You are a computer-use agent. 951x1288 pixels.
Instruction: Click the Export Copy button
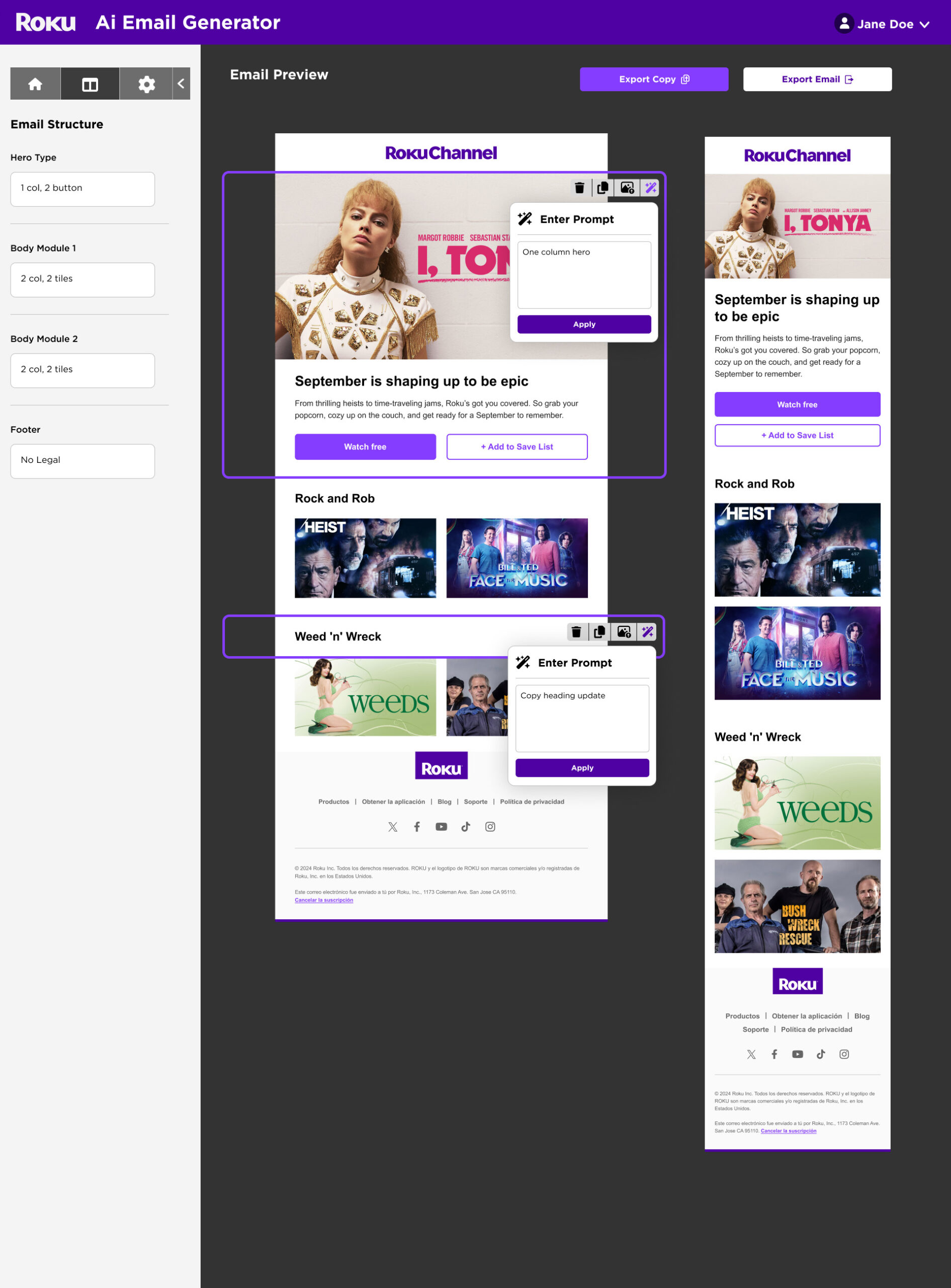(653, 79)
